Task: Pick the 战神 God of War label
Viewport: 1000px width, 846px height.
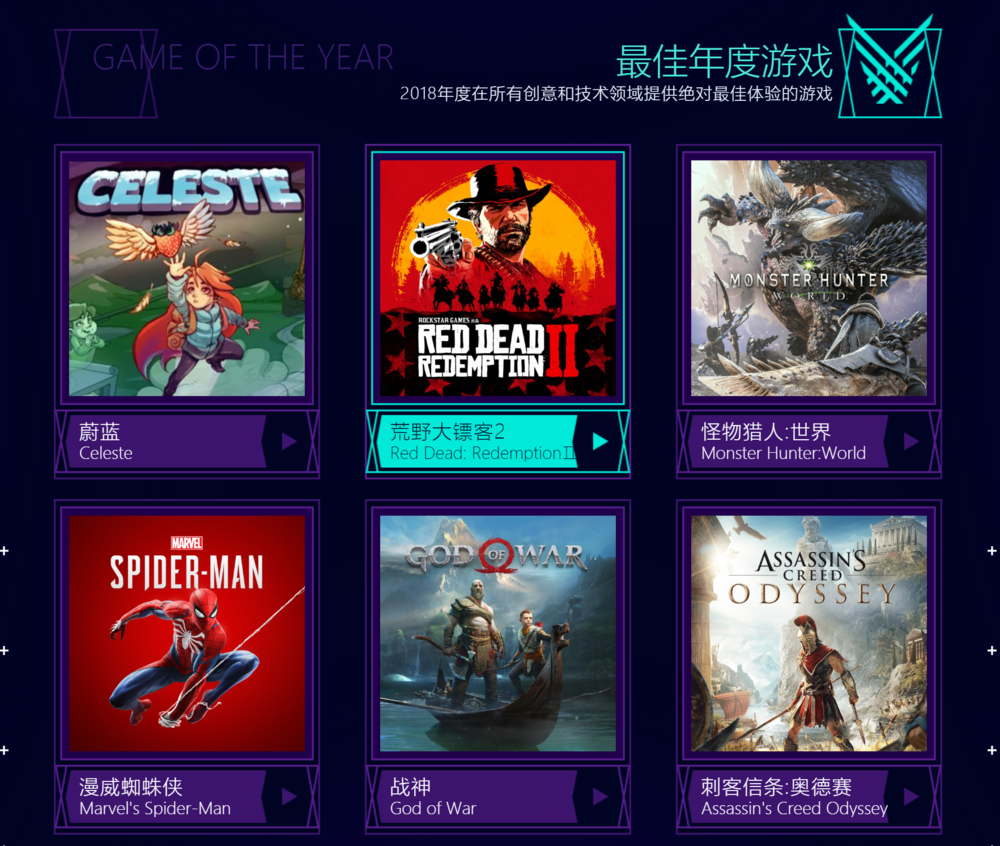Action: point(477,796)
